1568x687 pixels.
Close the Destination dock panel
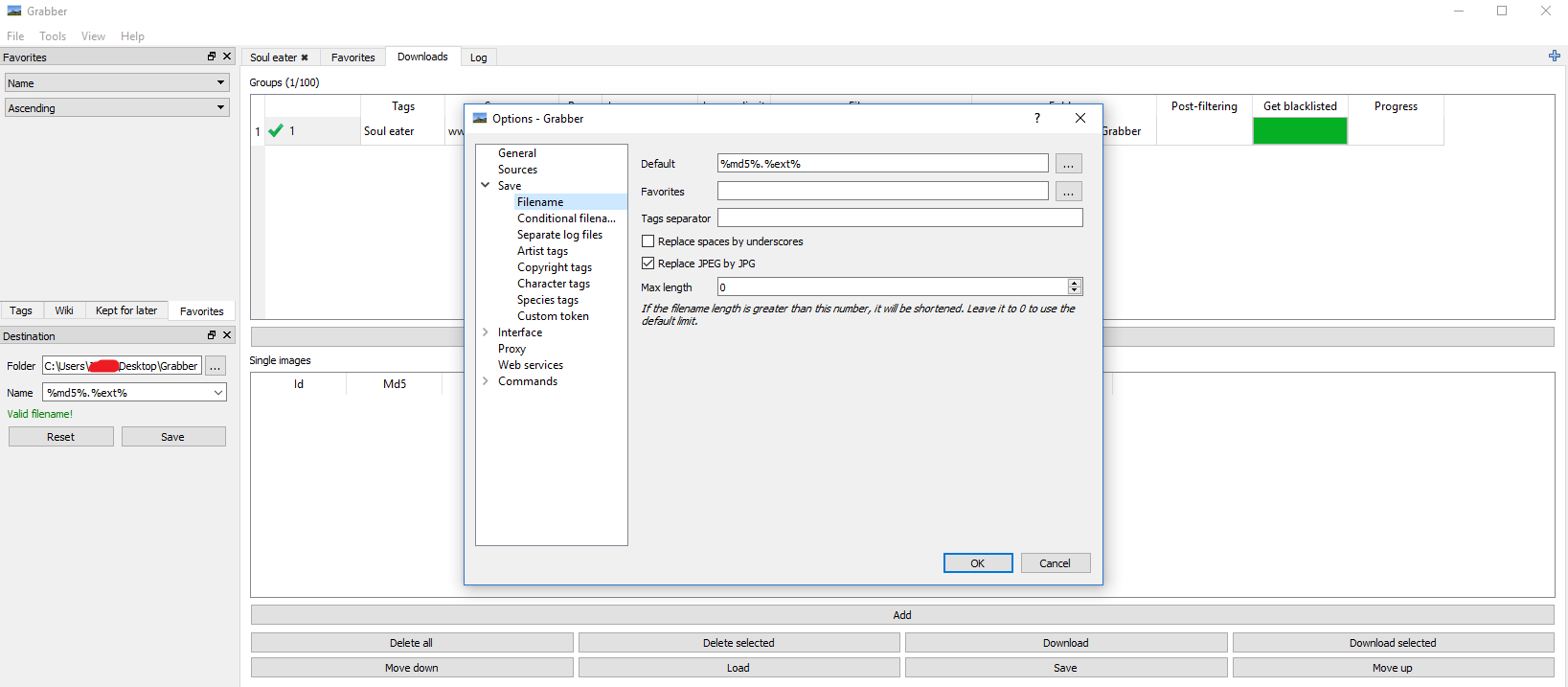pos(227,335)
